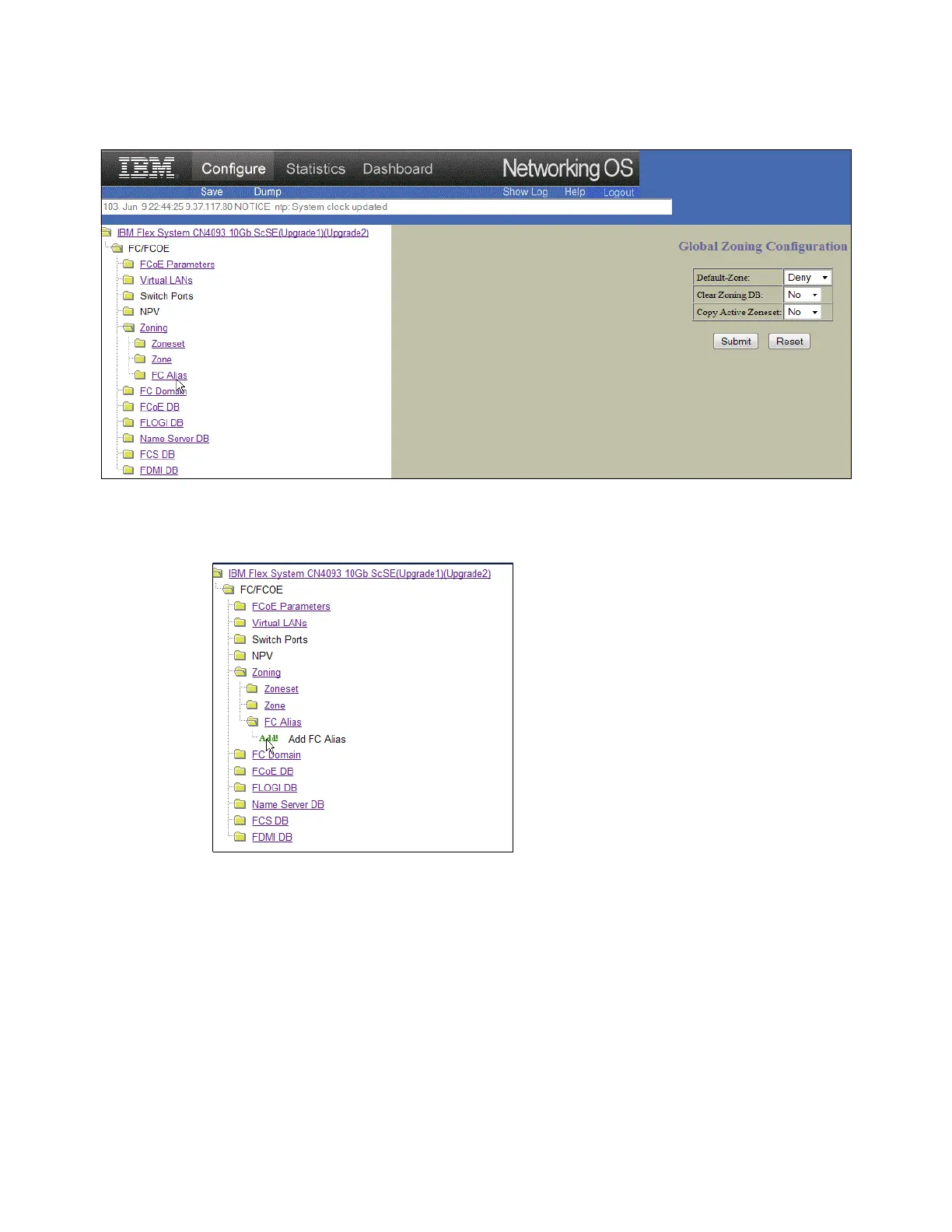Click the FC/FCOE folder icon in upper tree

pos(117,248)
